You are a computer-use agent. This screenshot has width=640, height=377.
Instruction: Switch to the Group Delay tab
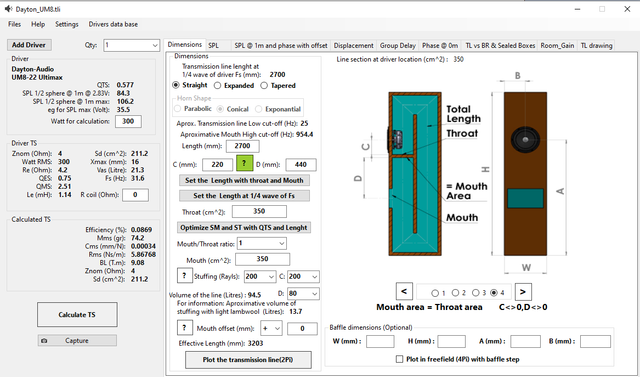(398, 46)
